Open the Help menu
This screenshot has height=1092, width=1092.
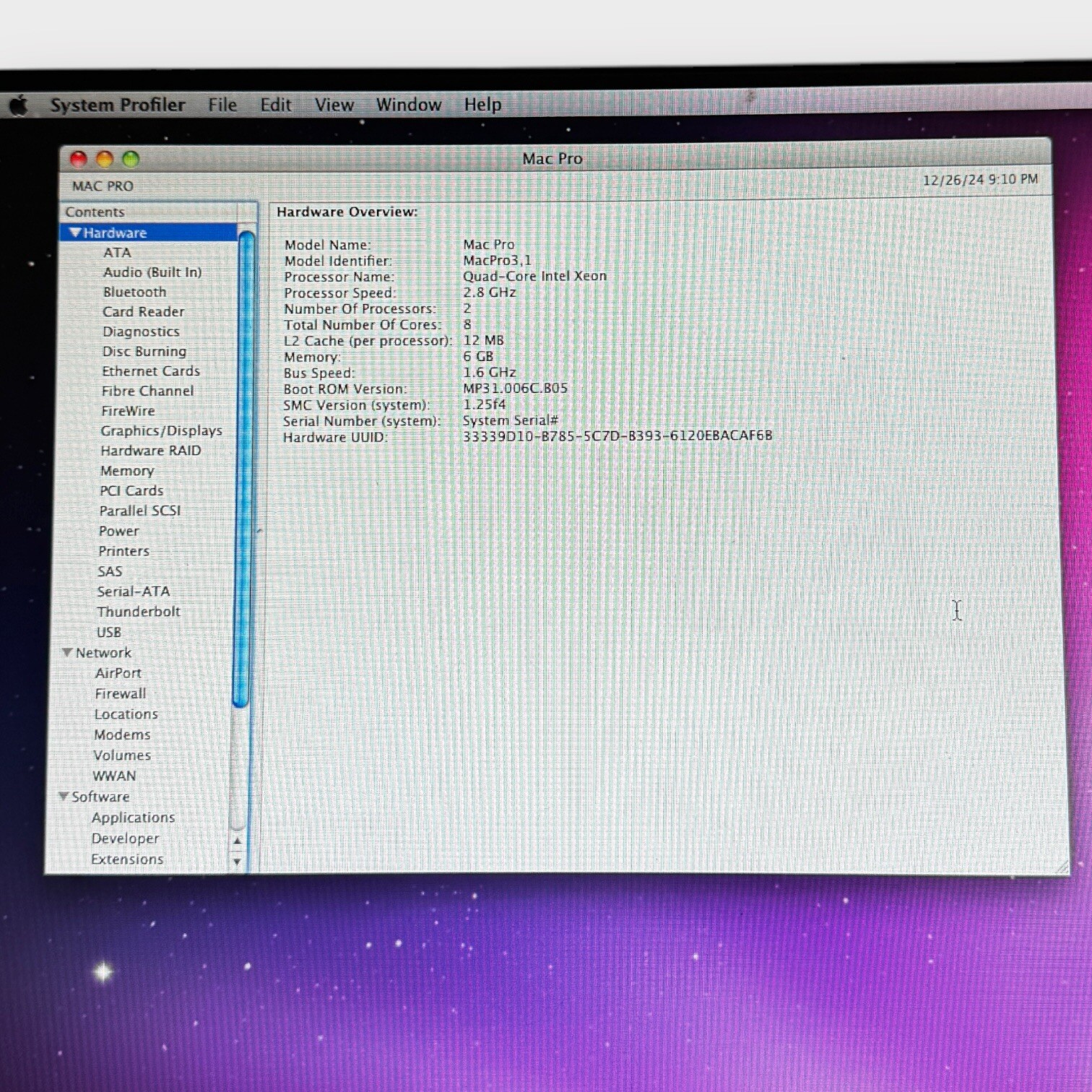[x=482, y=105]
